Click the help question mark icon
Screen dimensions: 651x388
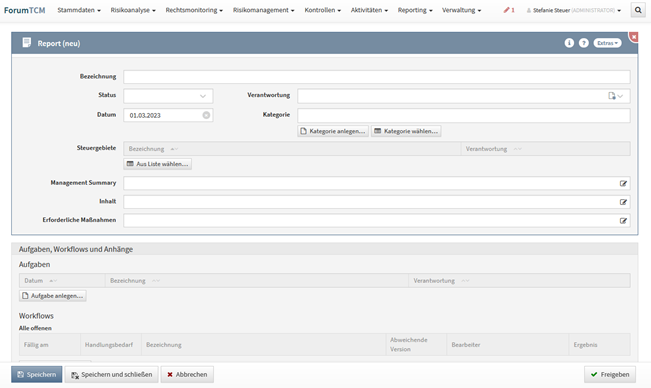(x=584, y=43)
